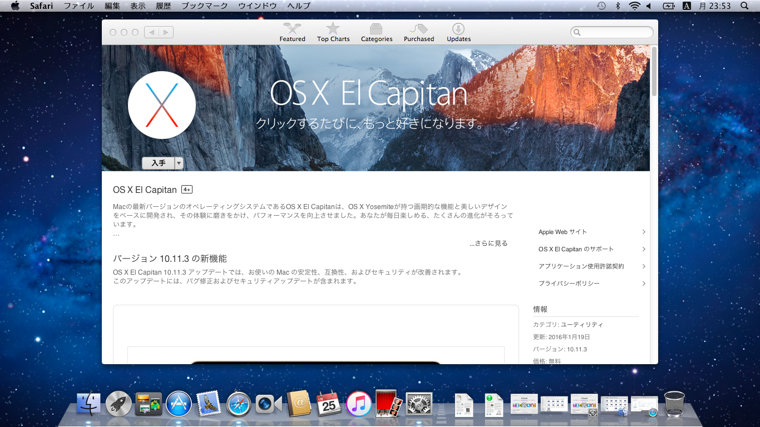Open the 編集 menu

112,6
